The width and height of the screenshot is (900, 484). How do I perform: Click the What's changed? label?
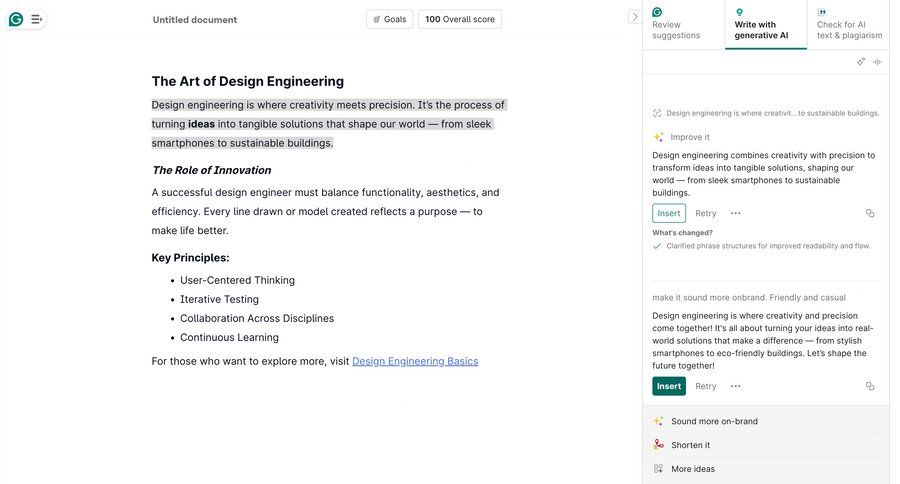(682, 233)
